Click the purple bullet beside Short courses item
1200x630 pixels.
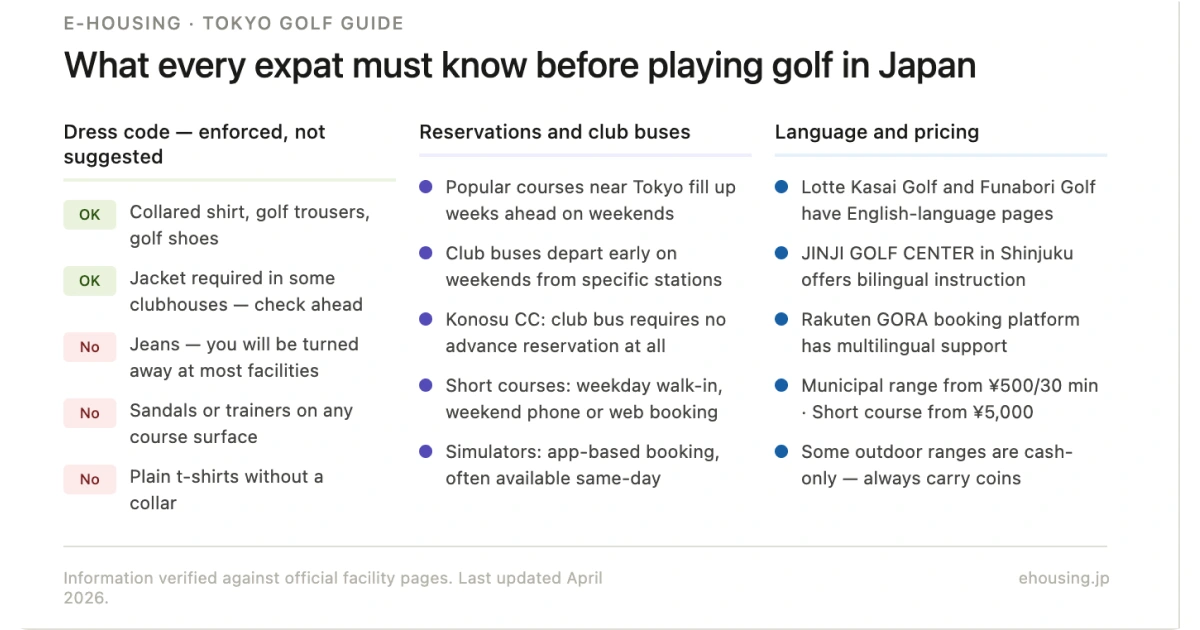tap(426, 386)
